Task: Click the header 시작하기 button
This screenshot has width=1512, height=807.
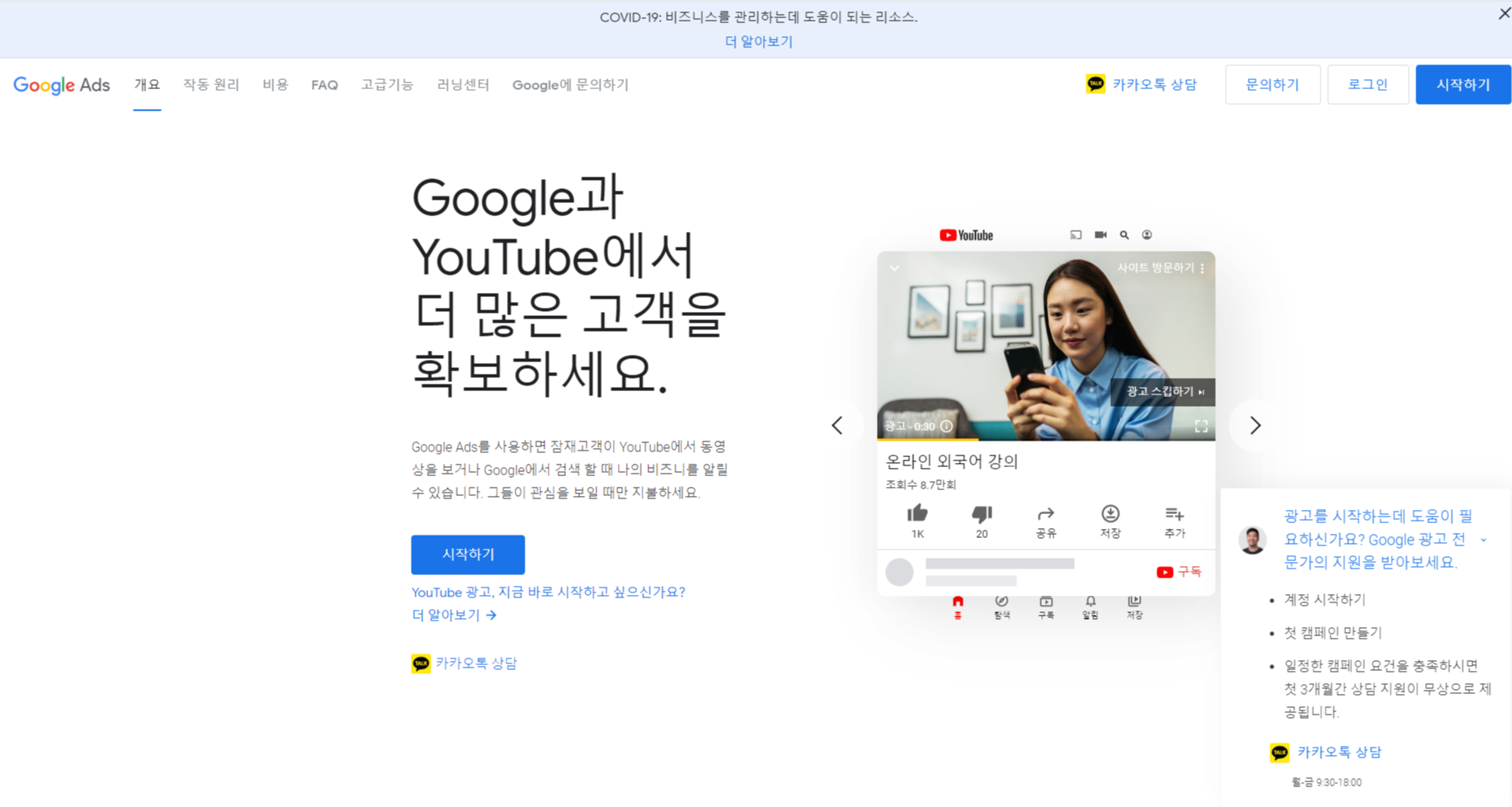Action: [1463, 85]
